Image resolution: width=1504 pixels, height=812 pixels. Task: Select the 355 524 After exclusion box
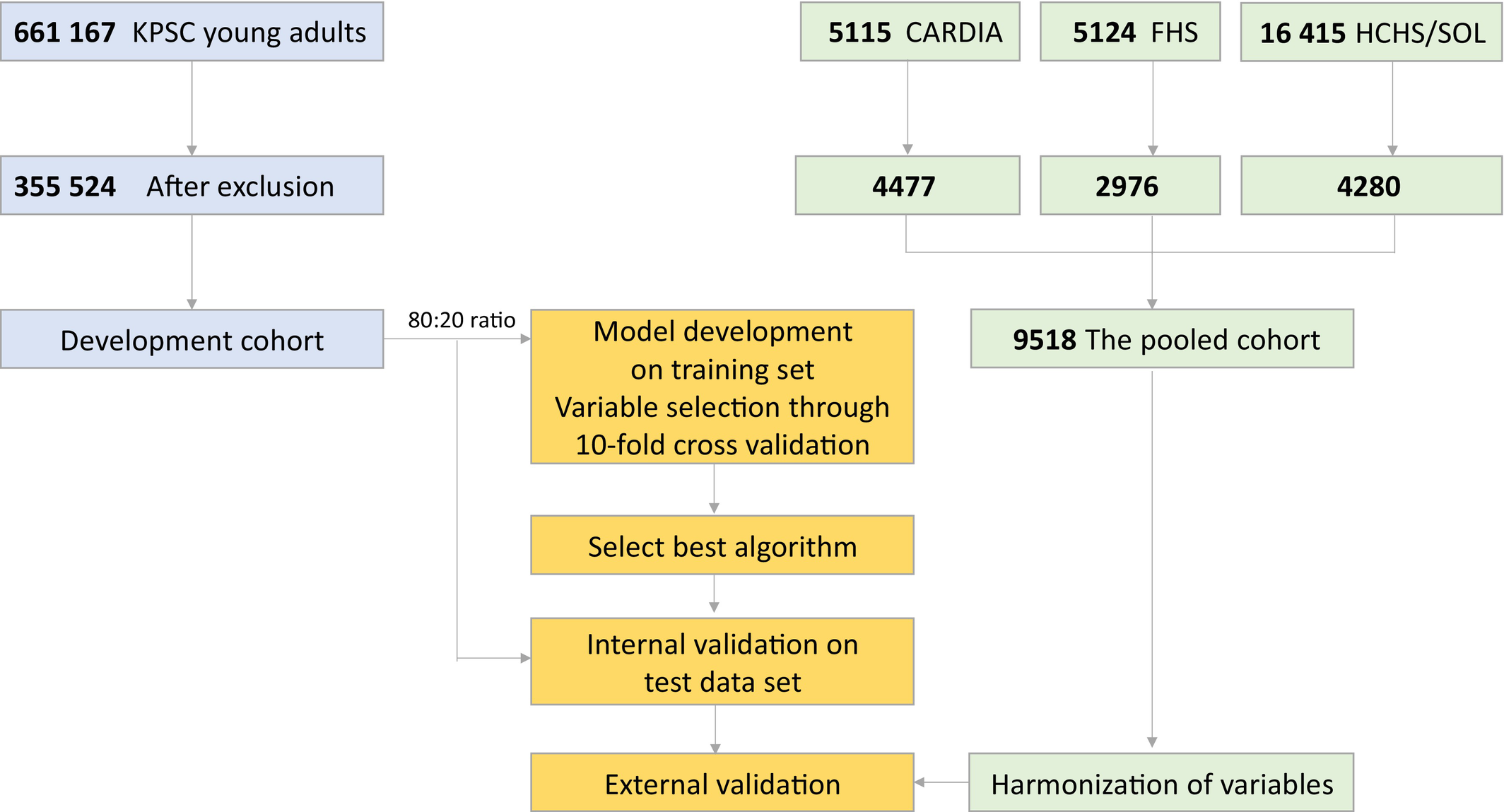[x=192, y=186]
